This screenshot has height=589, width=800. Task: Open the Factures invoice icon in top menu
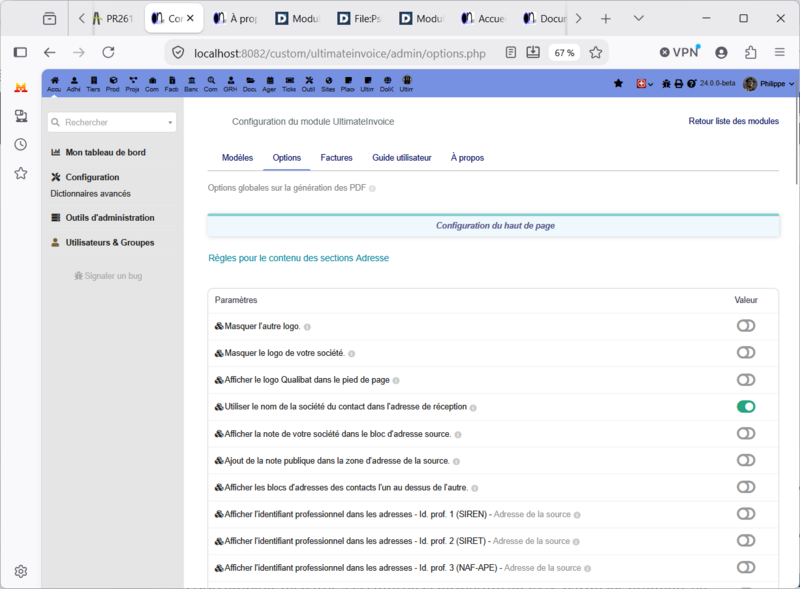(171, 84)
